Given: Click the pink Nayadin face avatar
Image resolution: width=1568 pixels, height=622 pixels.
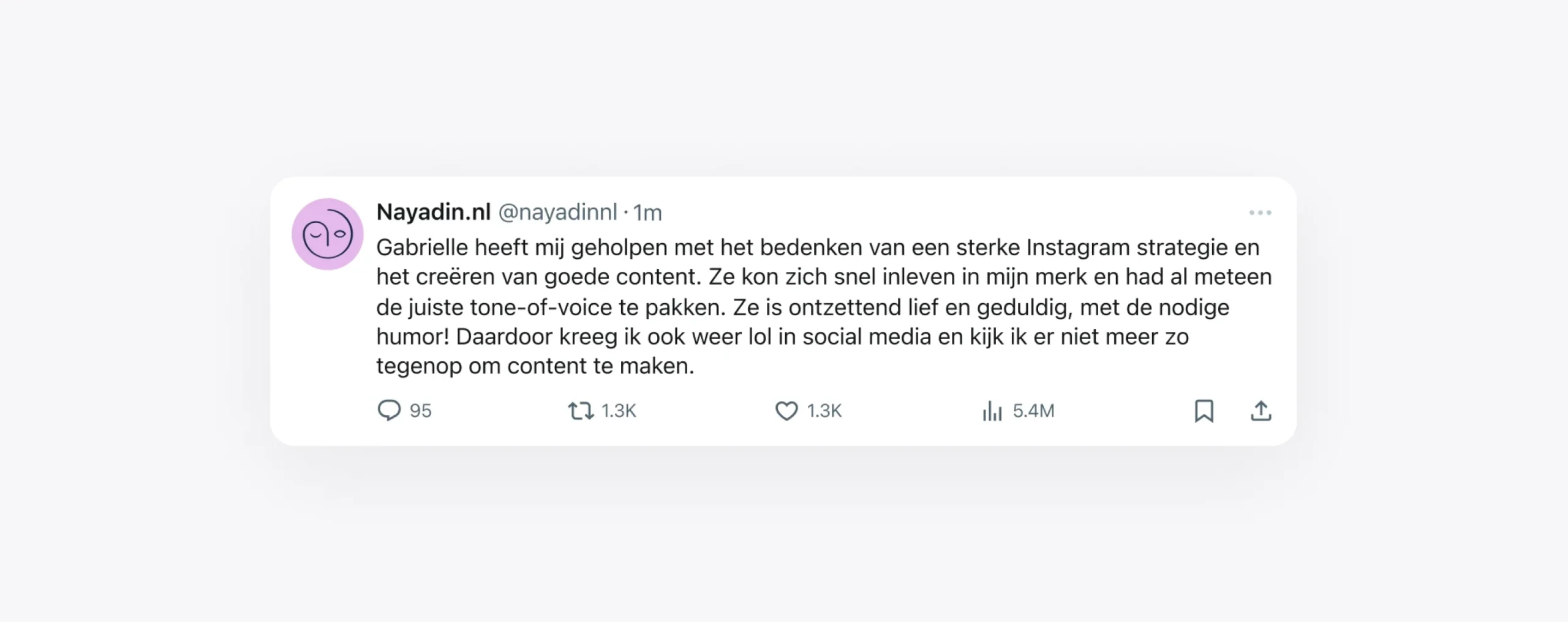Looking at the screenshot, I should coord(328,234).
